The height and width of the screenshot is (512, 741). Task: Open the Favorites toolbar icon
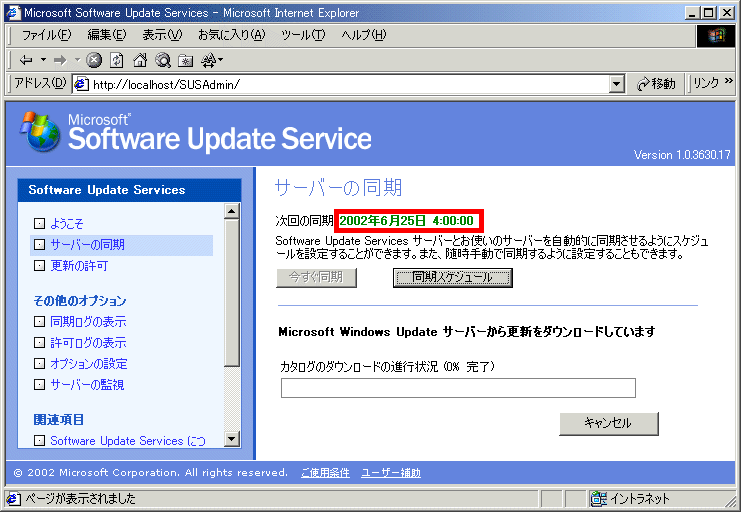click(185, 60)
